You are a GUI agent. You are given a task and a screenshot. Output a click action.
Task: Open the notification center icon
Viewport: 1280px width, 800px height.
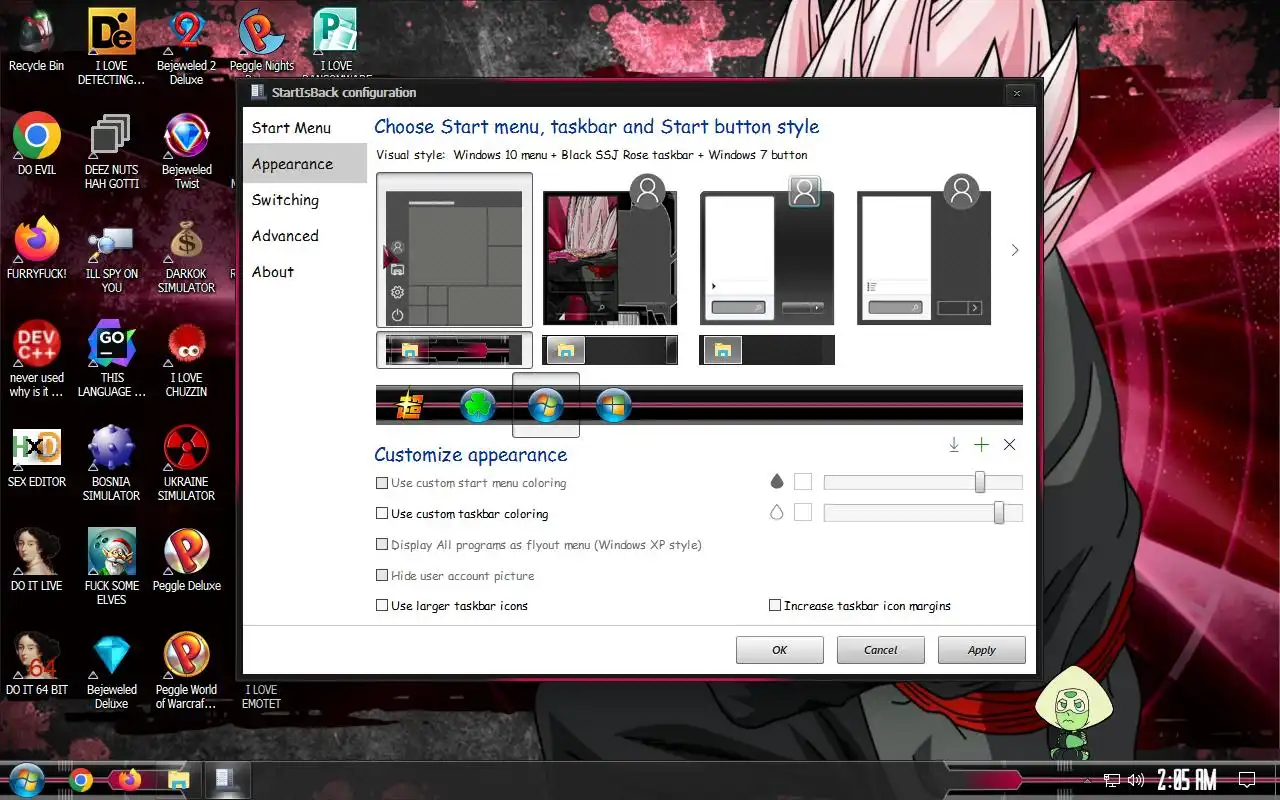[x=1247, y=780]
